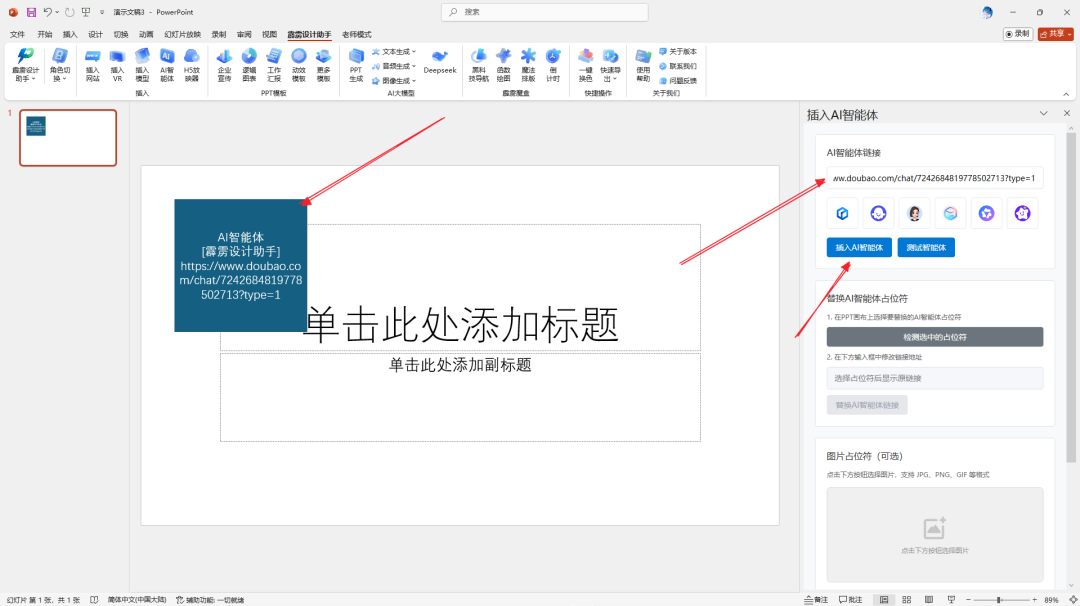The image size is (1080, 606).
Task: Click the start-from-beginning slideshow icon in title bar
Action: (x=86, y=12)
